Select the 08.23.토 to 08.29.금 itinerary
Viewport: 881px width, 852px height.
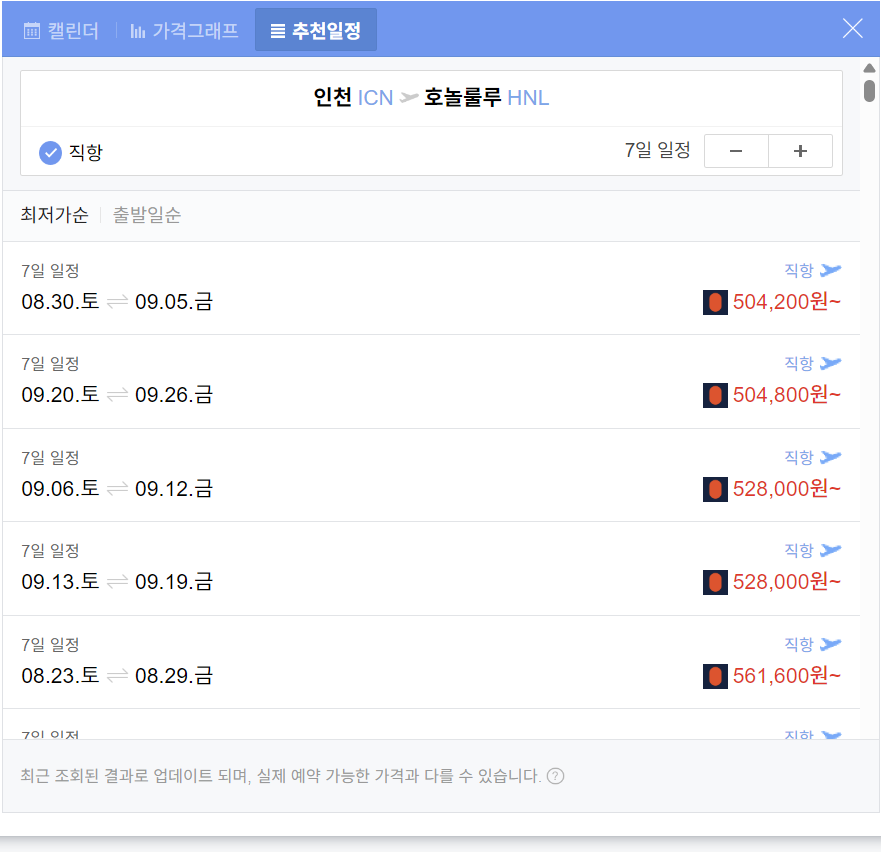(431, 662)
